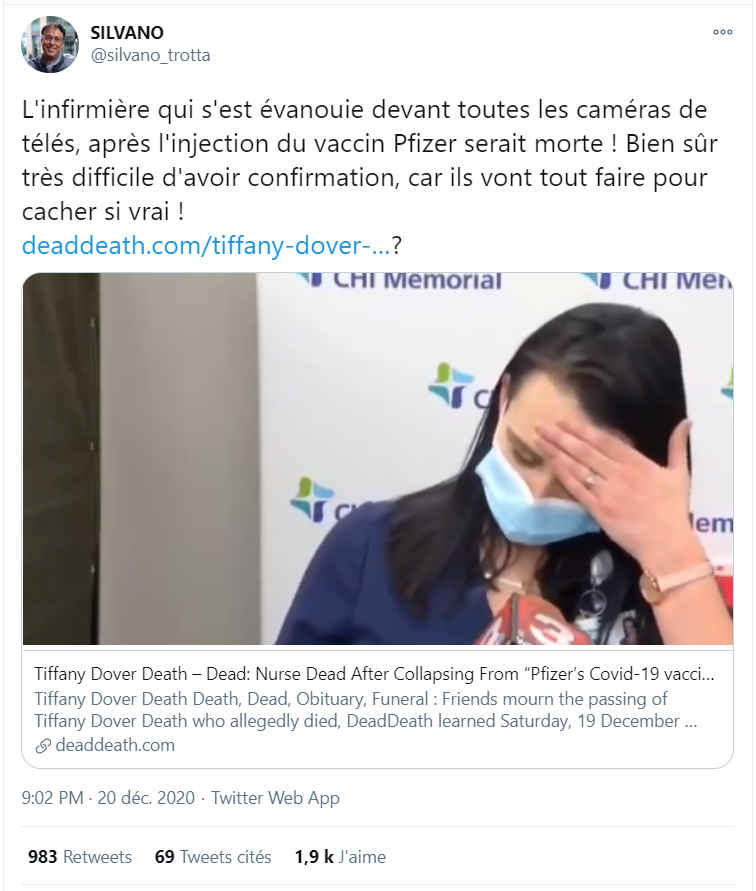This screenshot has width=756, height=891.
Task: Open the @silvano_trotta handle link
Action: pyautogui.click(x=150, y=55)
